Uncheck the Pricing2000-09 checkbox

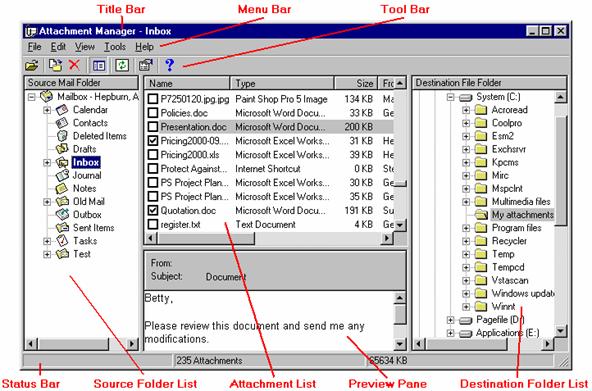tap(153, 141)
